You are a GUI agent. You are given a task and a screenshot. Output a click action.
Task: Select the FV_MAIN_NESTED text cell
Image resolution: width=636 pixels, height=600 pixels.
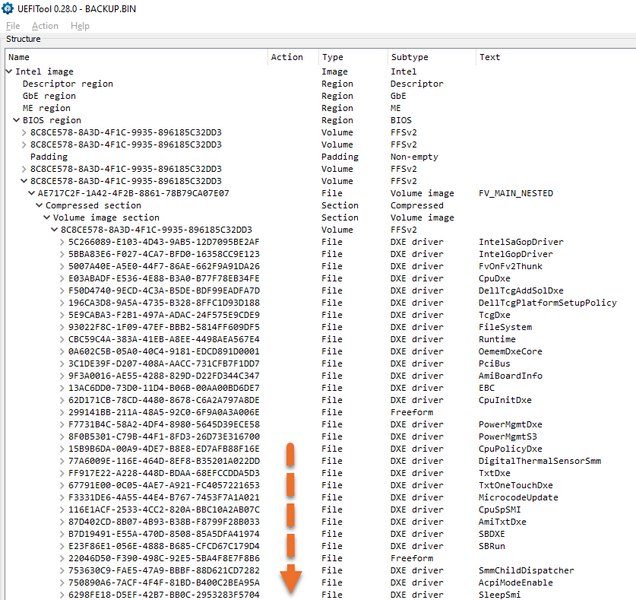click(516, 193)
